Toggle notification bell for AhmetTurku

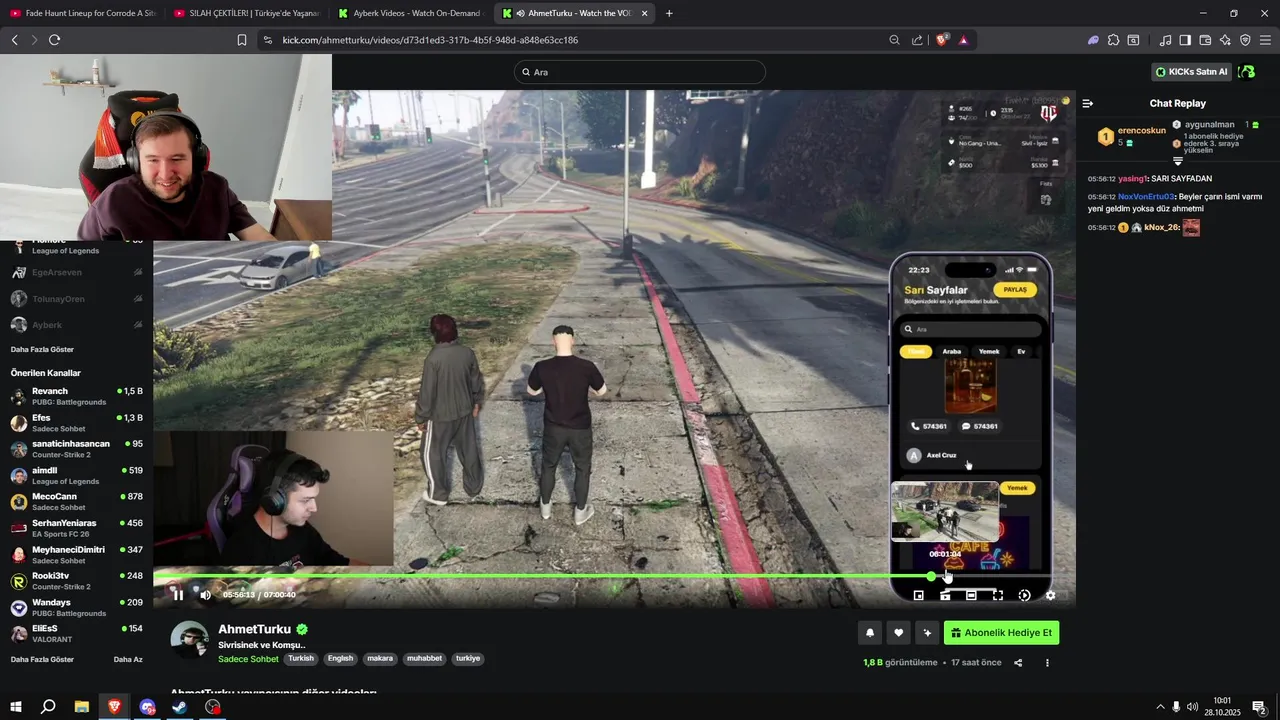point(870,633)
